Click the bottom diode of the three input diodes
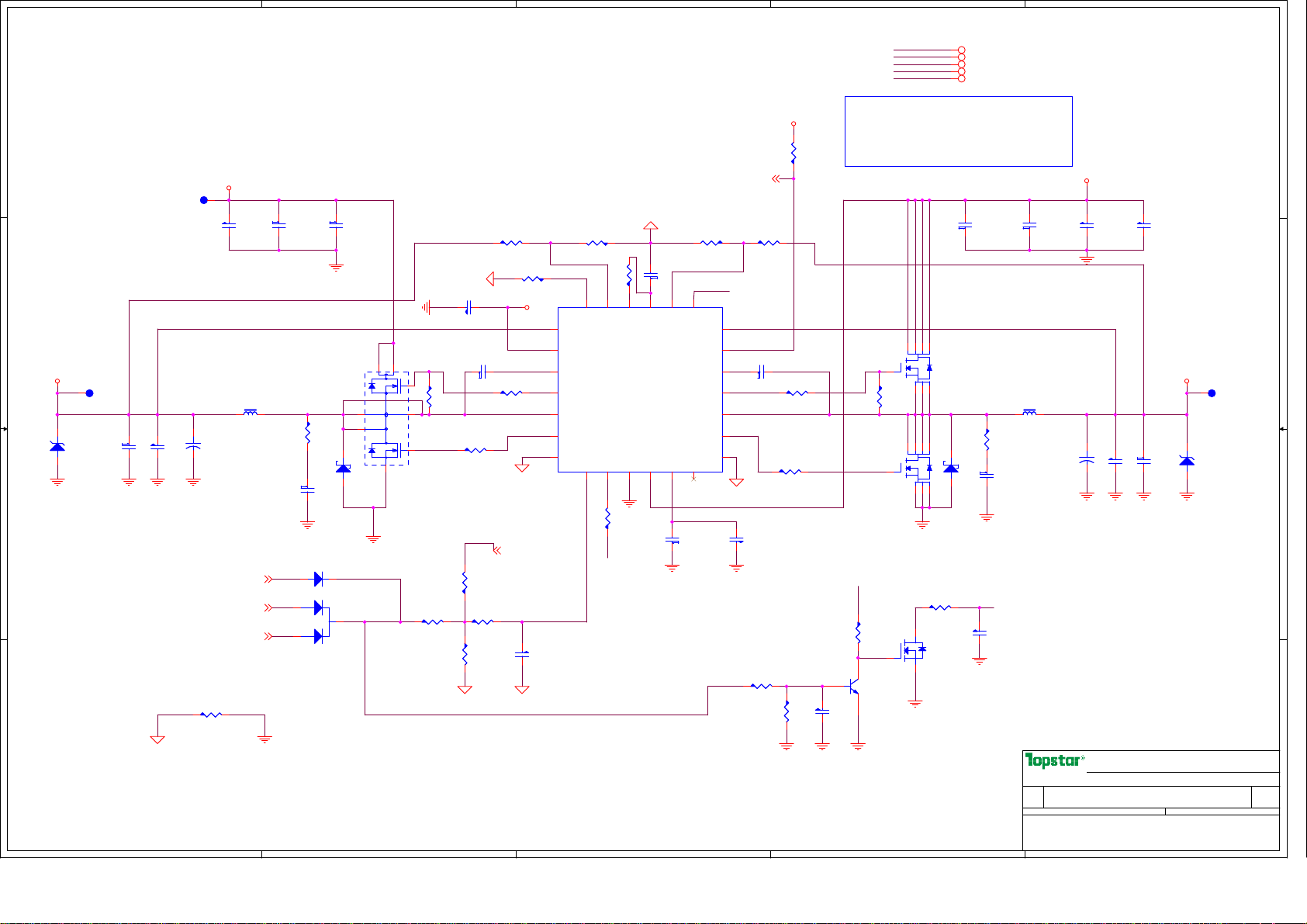 (318, 636)
